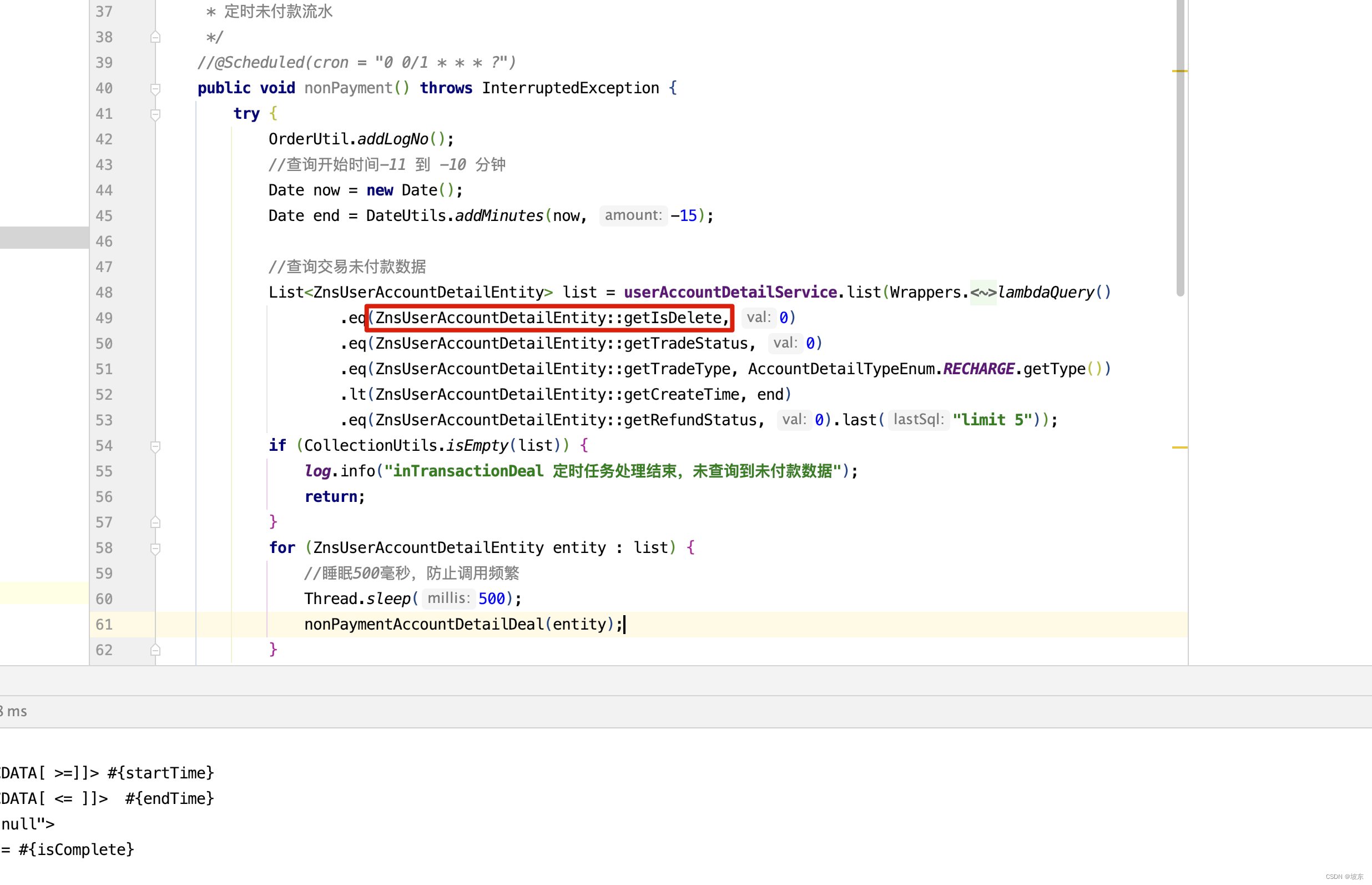The image size is (1372, 885).
Task: Click nonPaymentAccountDetailDeal call on line 61
Action: [424, 625]
